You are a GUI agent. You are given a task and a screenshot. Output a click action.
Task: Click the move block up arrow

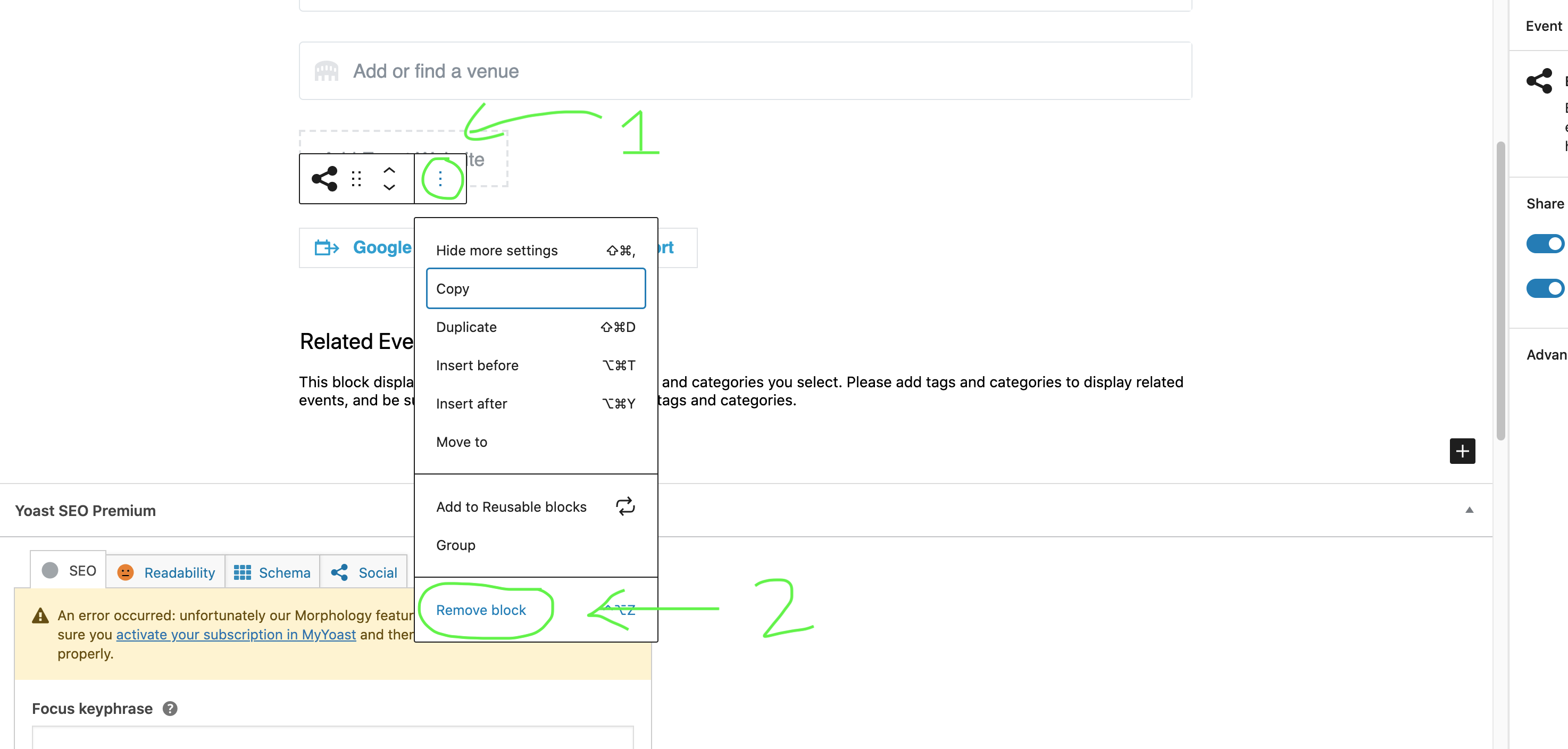pos(389,170)
